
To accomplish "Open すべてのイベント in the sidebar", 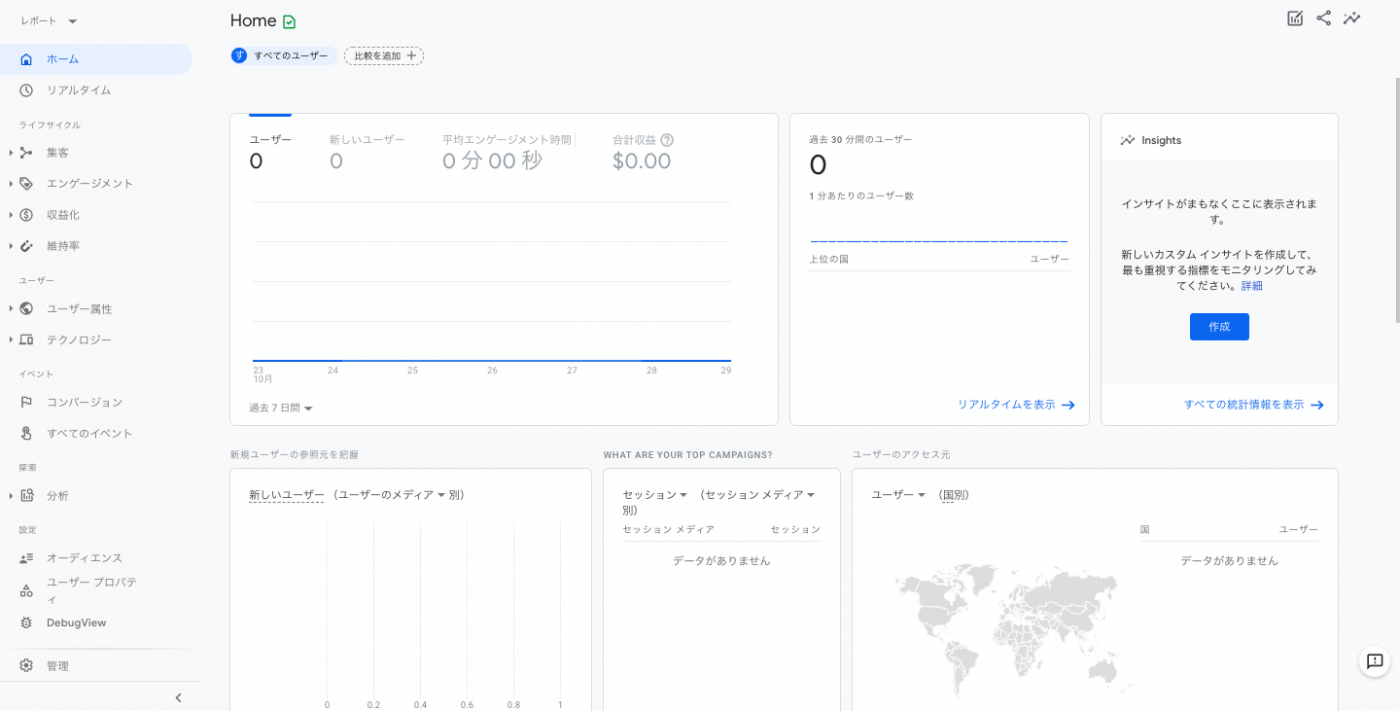I will coord(89,434).
